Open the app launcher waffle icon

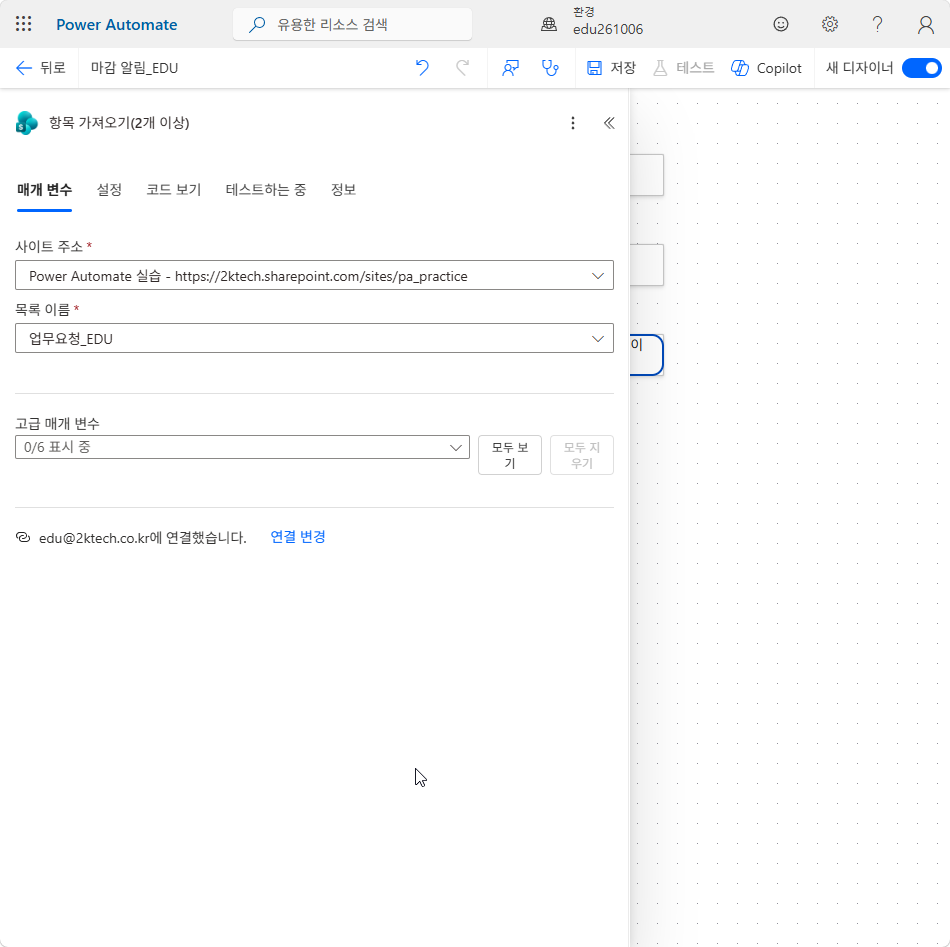tap(23, 24)
